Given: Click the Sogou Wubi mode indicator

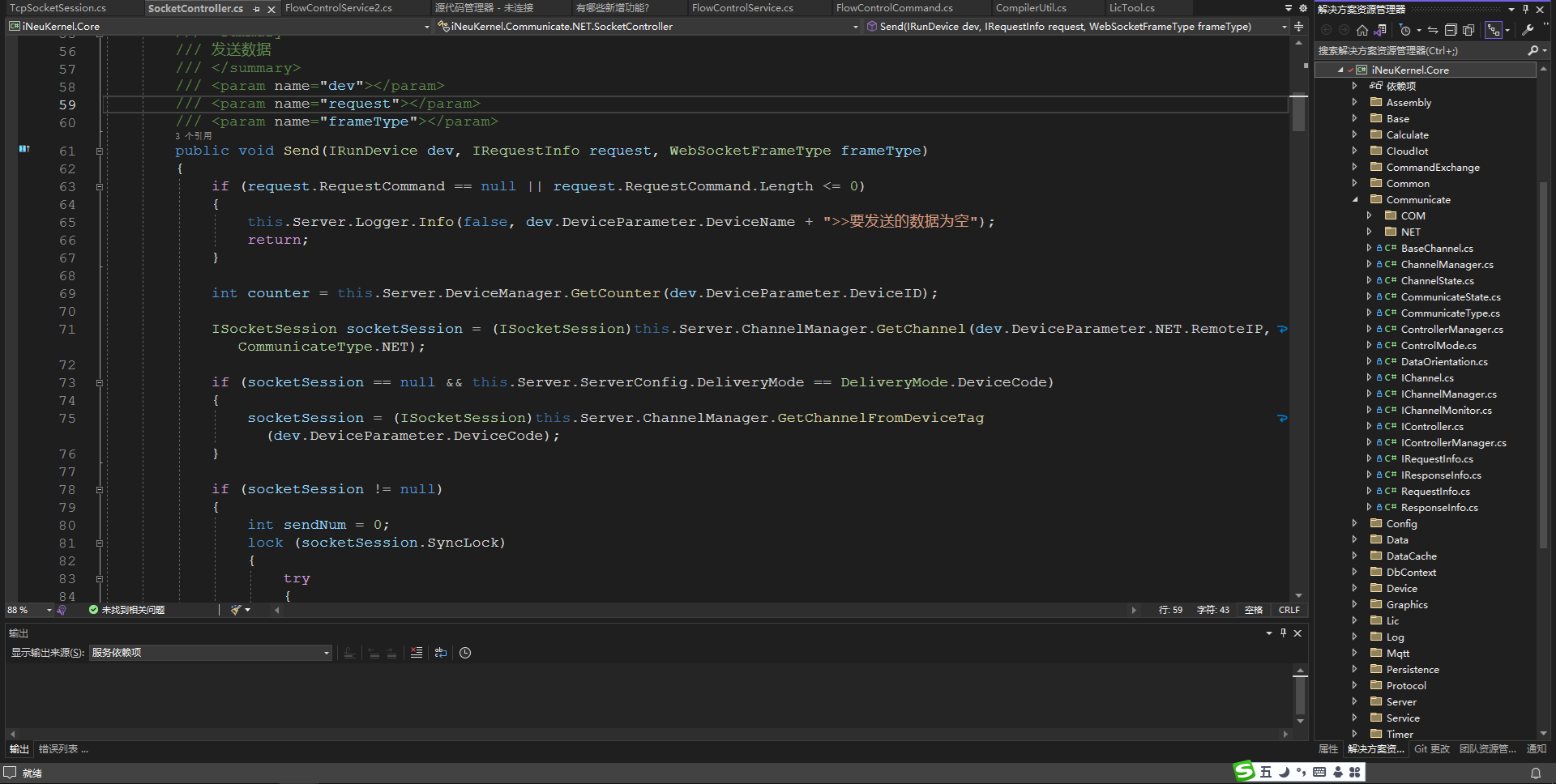Looking at the screenshot, I should pos(1266,772).
